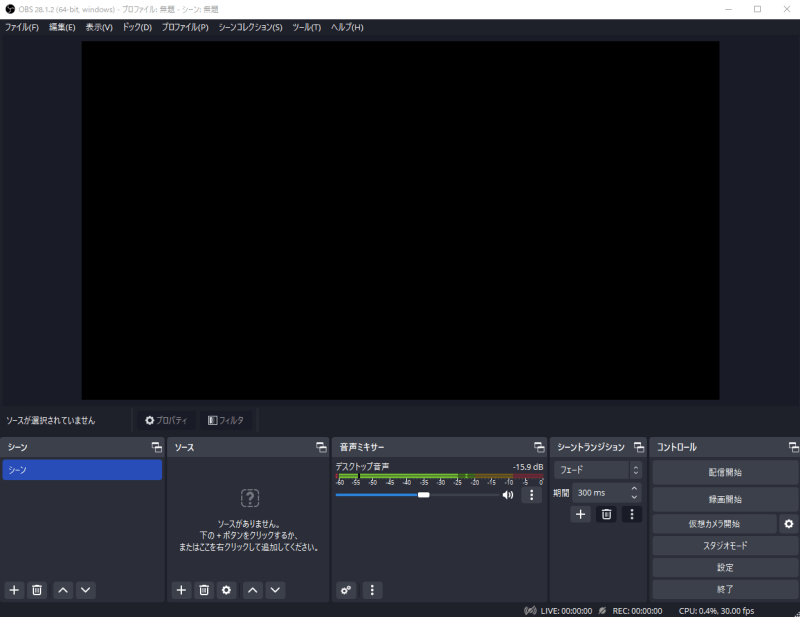
Task: Open デスクトップ音声 channel options three-dot menu
Action: 532,495
